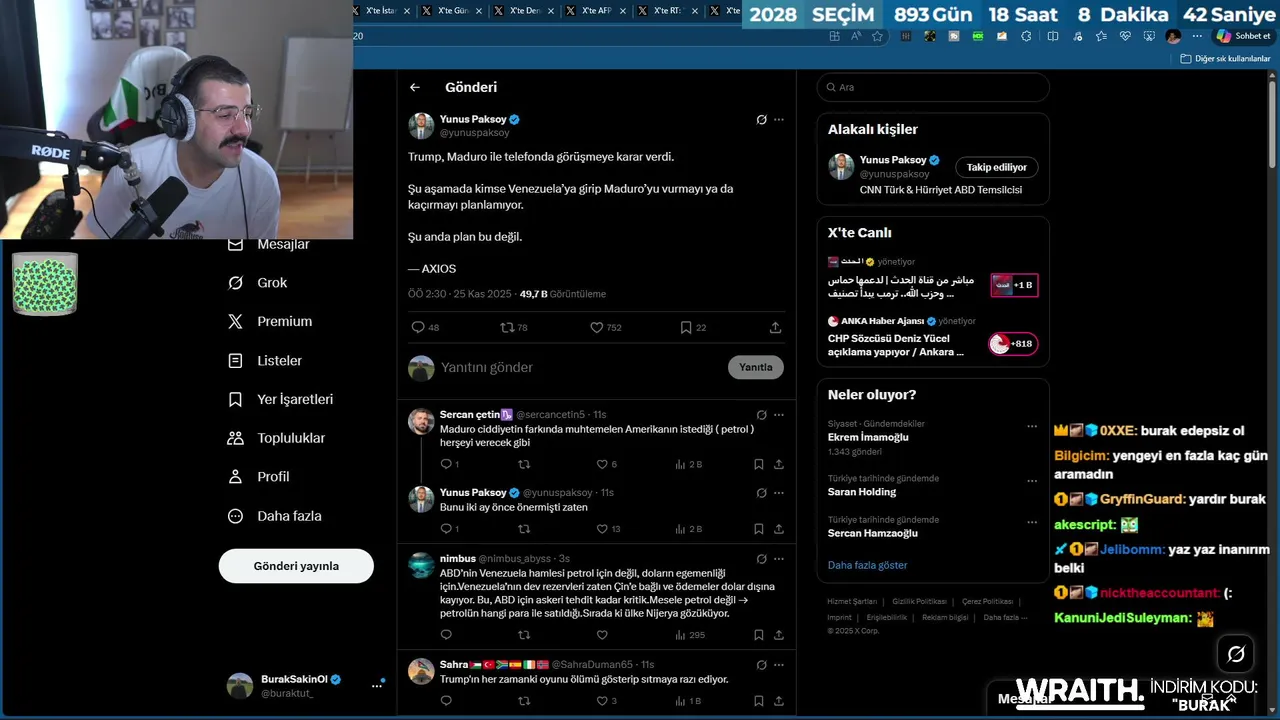Open the three-dot menu on Yunus Paksoy's reply
This screenshot has width=1280, height=720.
(x=779, y=493)
